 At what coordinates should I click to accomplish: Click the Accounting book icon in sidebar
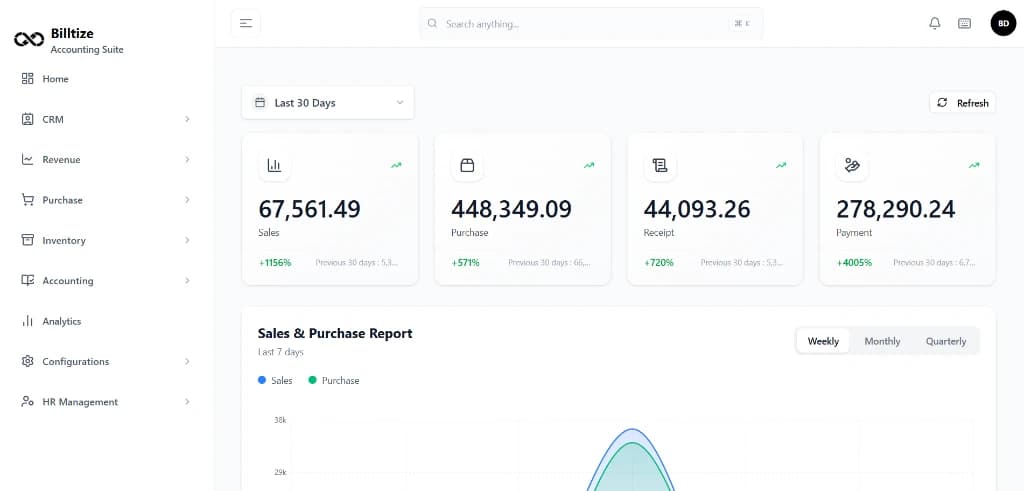coord(27,281)
